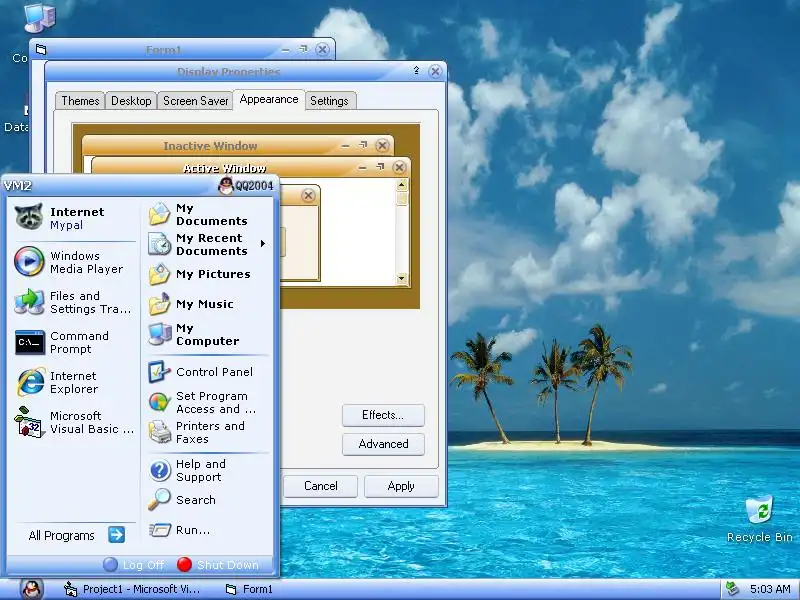Switch to the Settings tab
Image resolution: width=800 pixels, height=600 pixels.
[329, 101]
